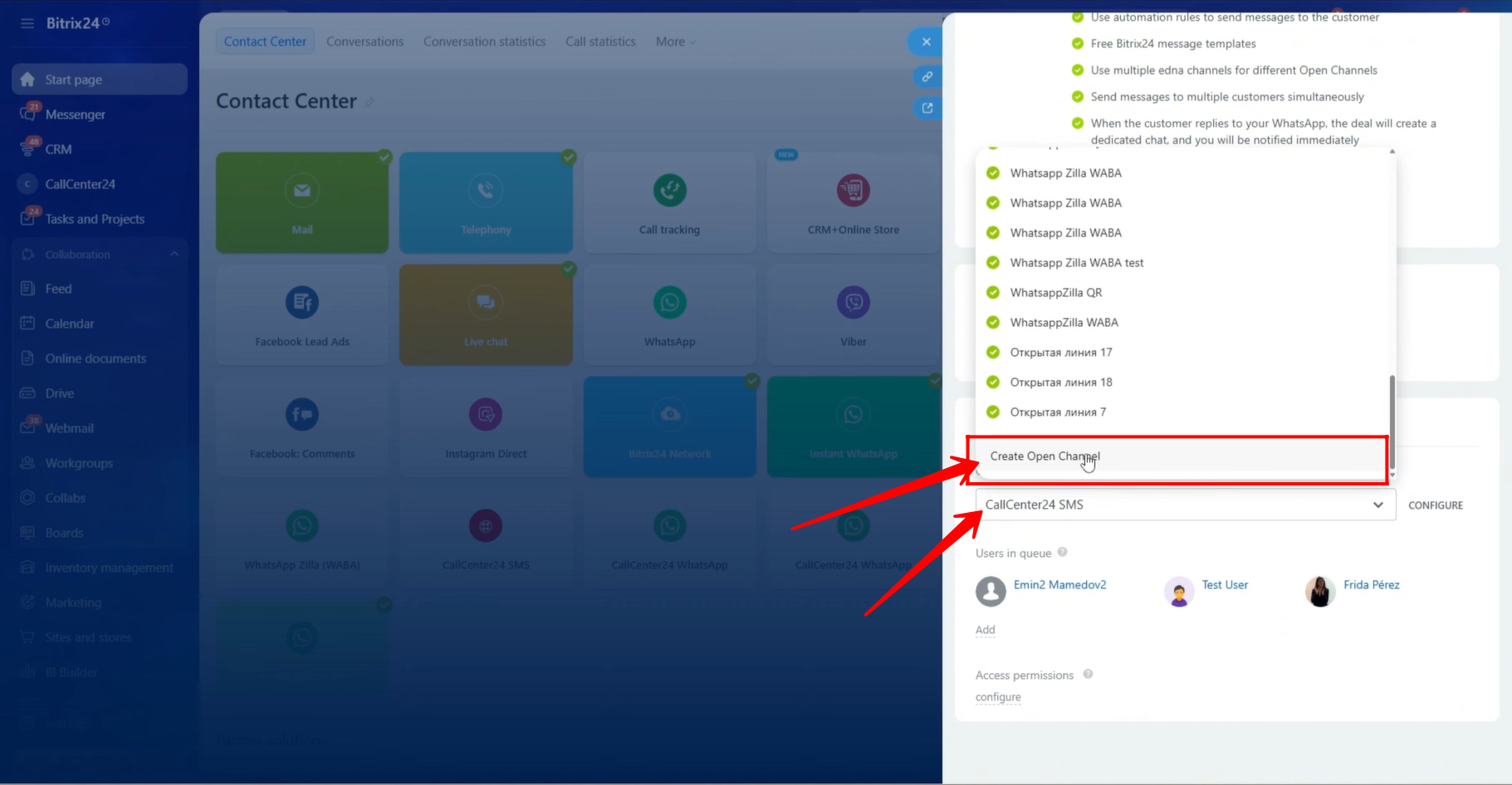Expand the CallCenter24 SMS dropdown
The width and height of the screenshot is (1512, 785).
coord(1185,505)
